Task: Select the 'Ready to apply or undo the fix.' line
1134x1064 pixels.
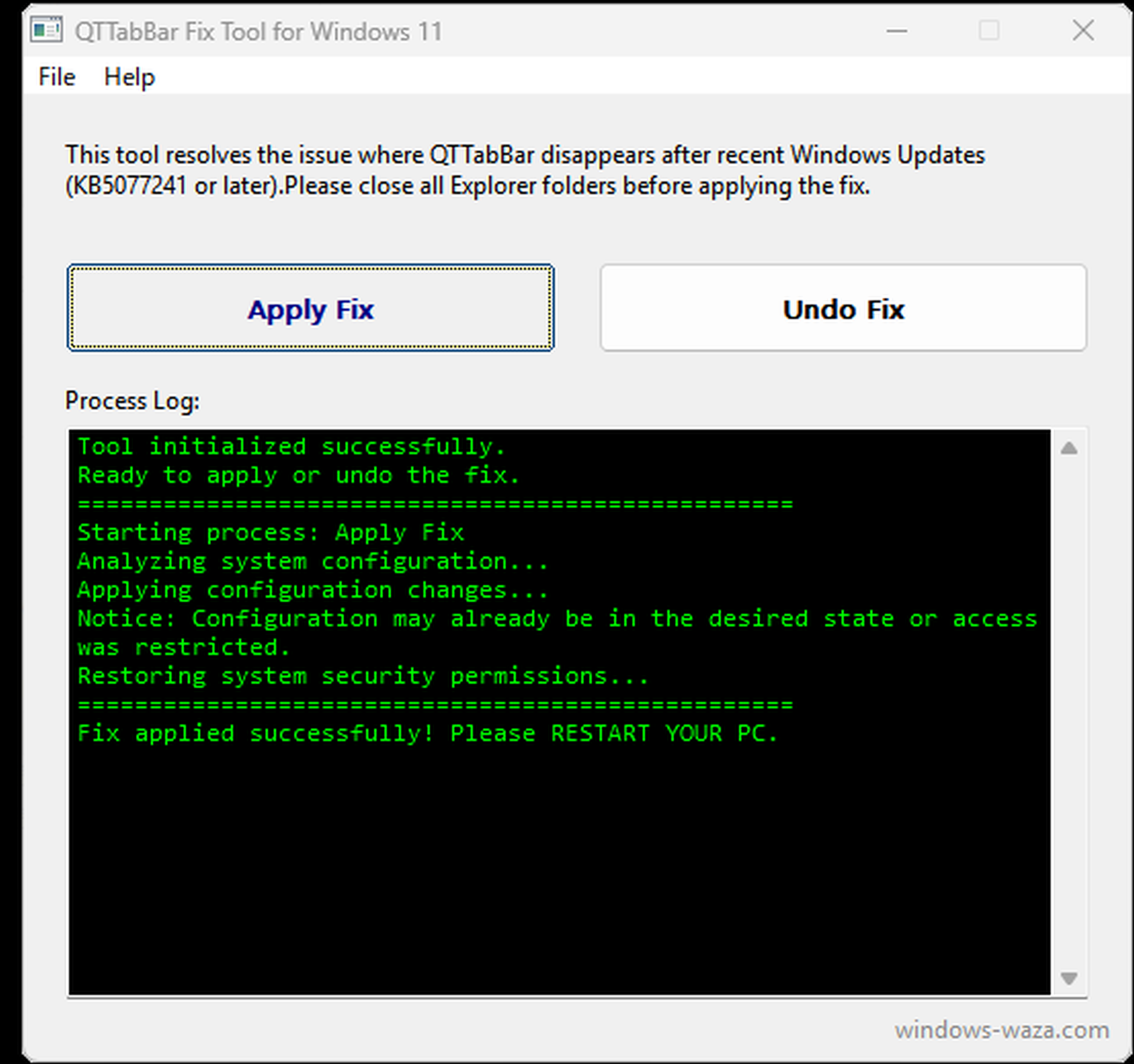Action: (299, 475)
